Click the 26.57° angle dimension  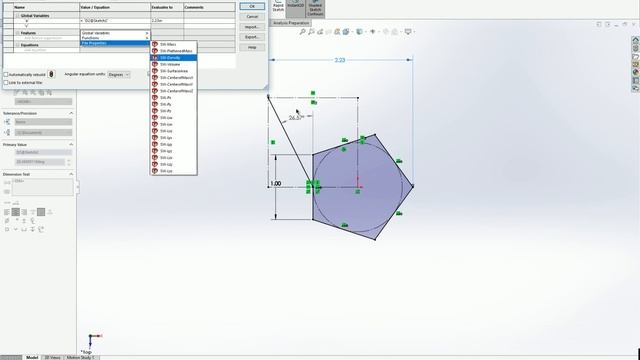click(x=295, y=118)
